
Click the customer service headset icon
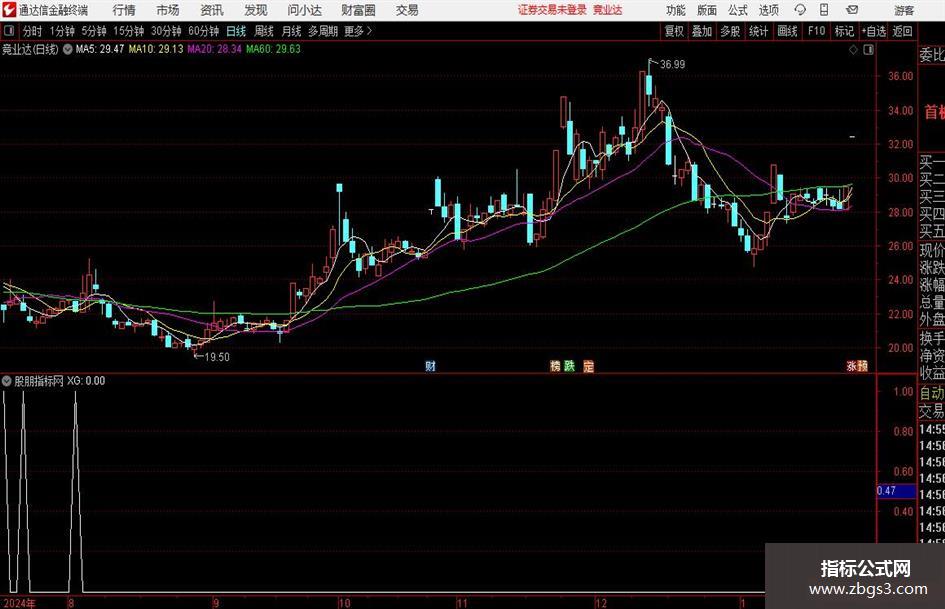tap(800, 10)
